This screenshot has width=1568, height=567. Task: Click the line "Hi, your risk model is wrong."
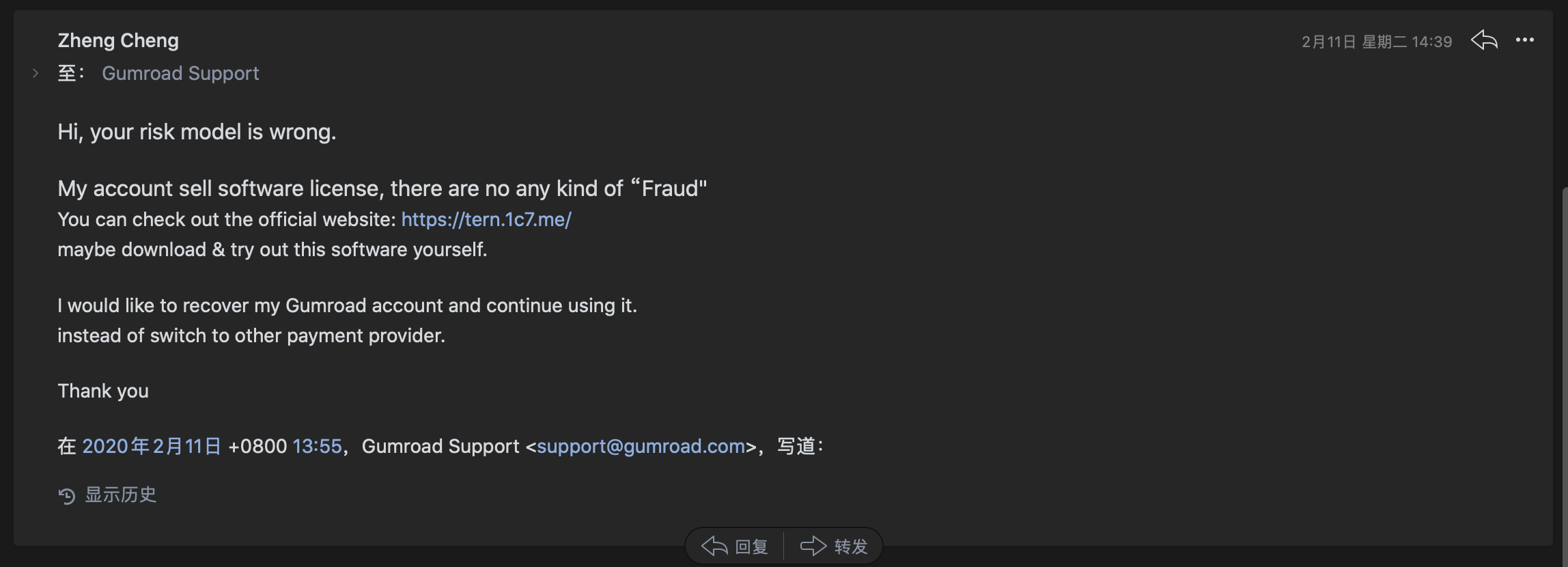197,132
